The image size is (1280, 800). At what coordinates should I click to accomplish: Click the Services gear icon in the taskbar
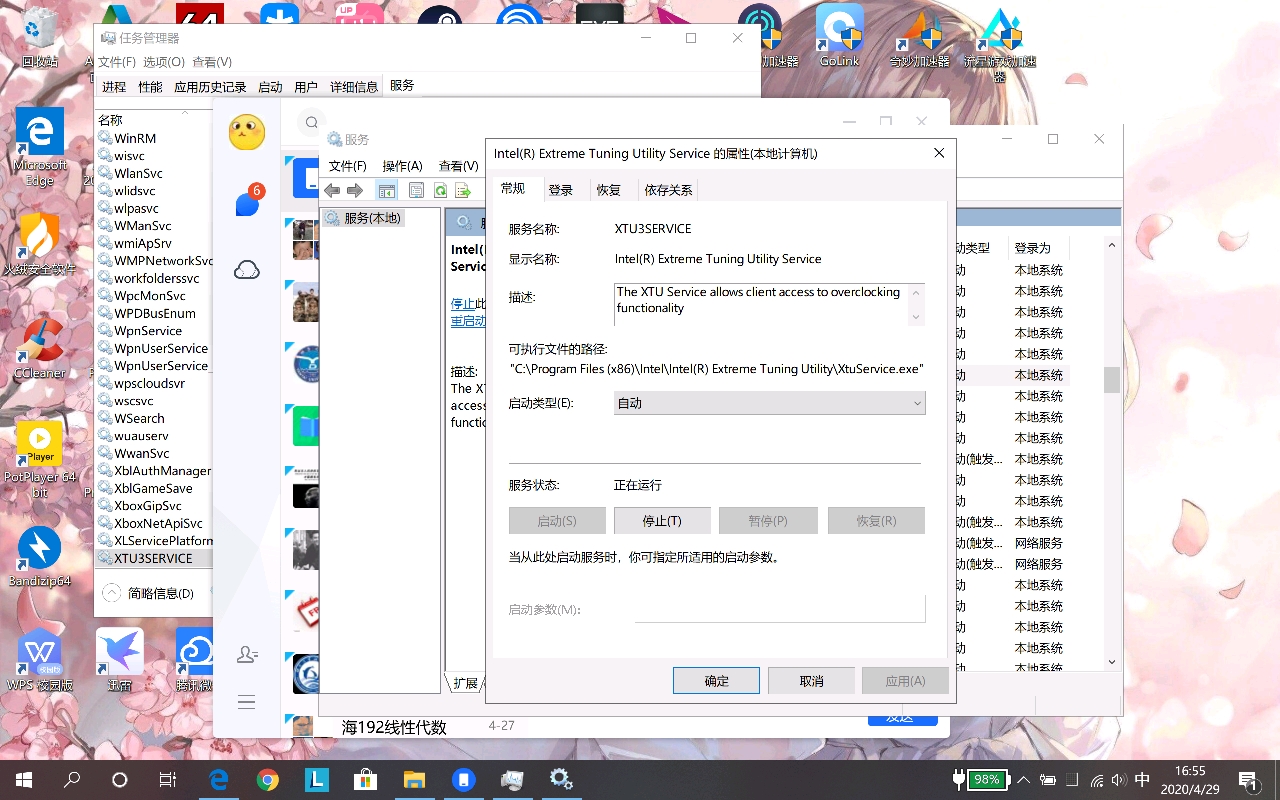pos(561,779)
